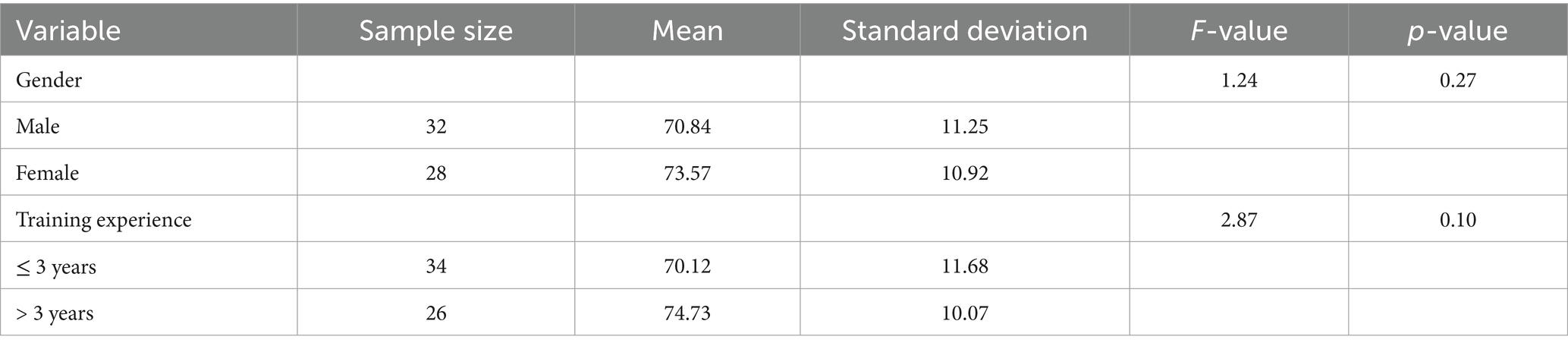Click the > 3 years row label
Screen dimensions: 1568x349
point(55,313)
